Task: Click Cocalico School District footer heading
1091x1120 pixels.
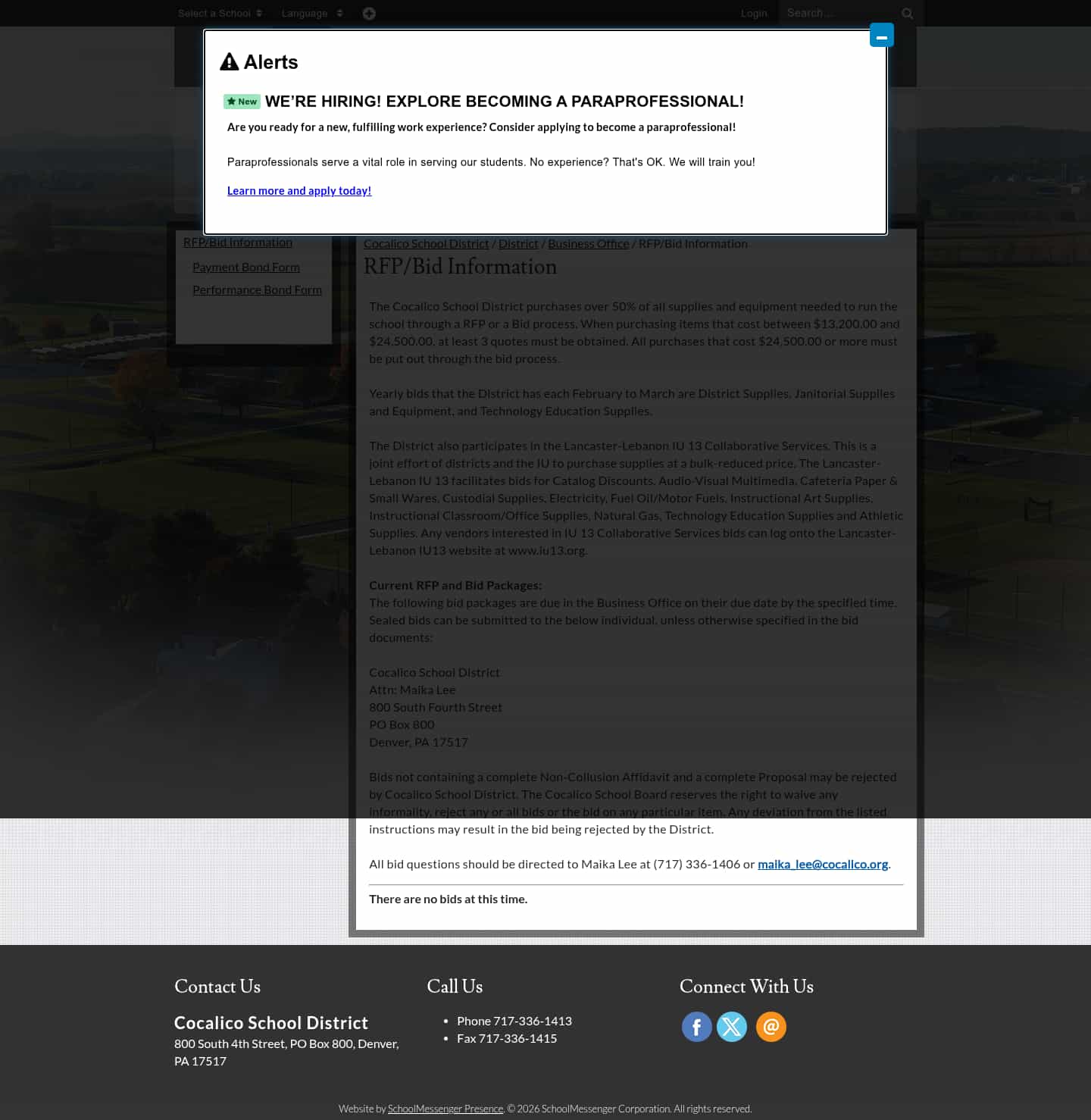Action: tap(271, 1023)
